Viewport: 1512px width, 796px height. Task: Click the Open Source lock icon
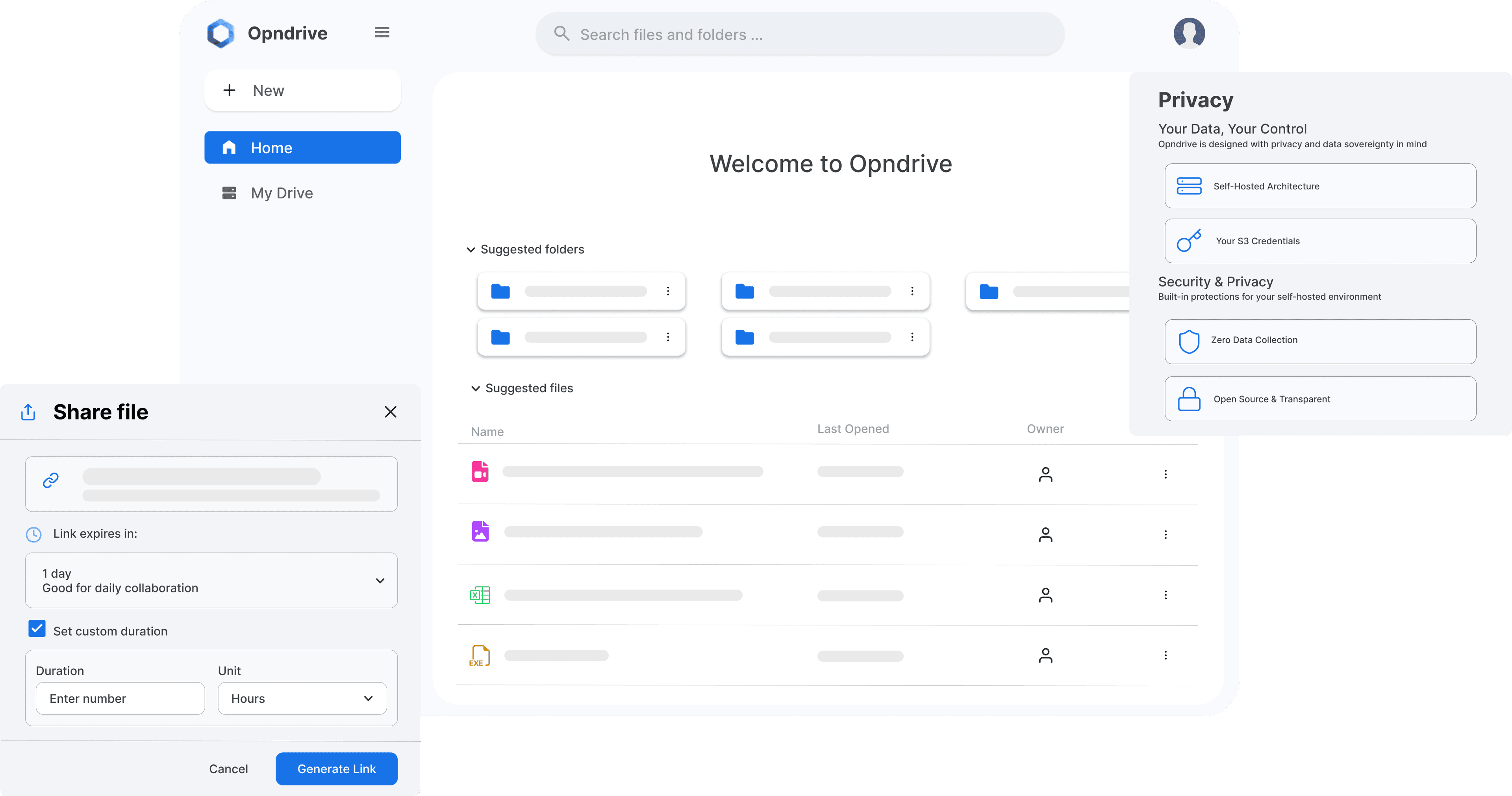pos(1189,399)
